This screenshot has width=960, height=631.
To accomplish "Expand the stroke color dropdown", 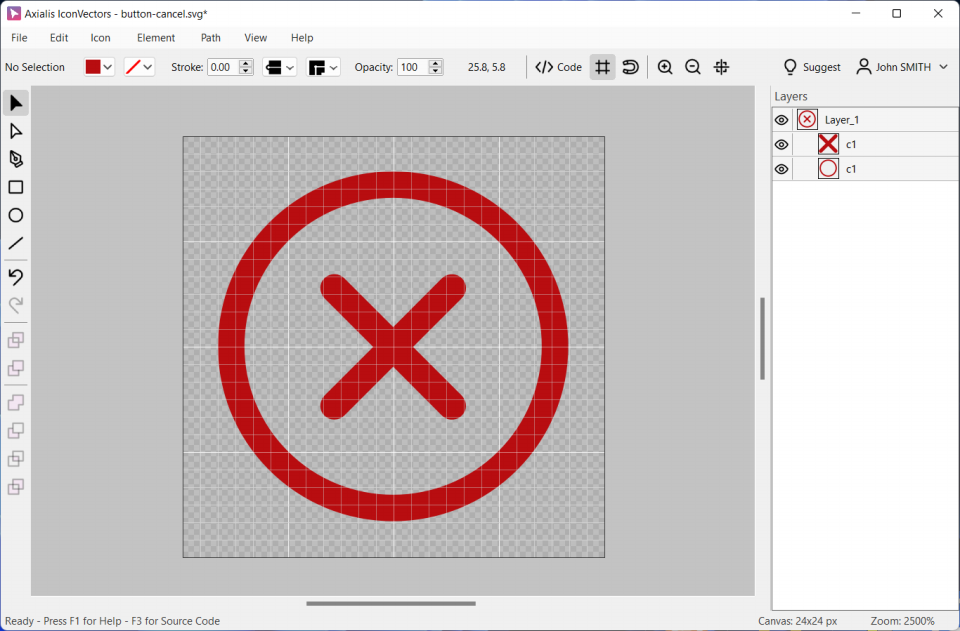I will (148, 67).
